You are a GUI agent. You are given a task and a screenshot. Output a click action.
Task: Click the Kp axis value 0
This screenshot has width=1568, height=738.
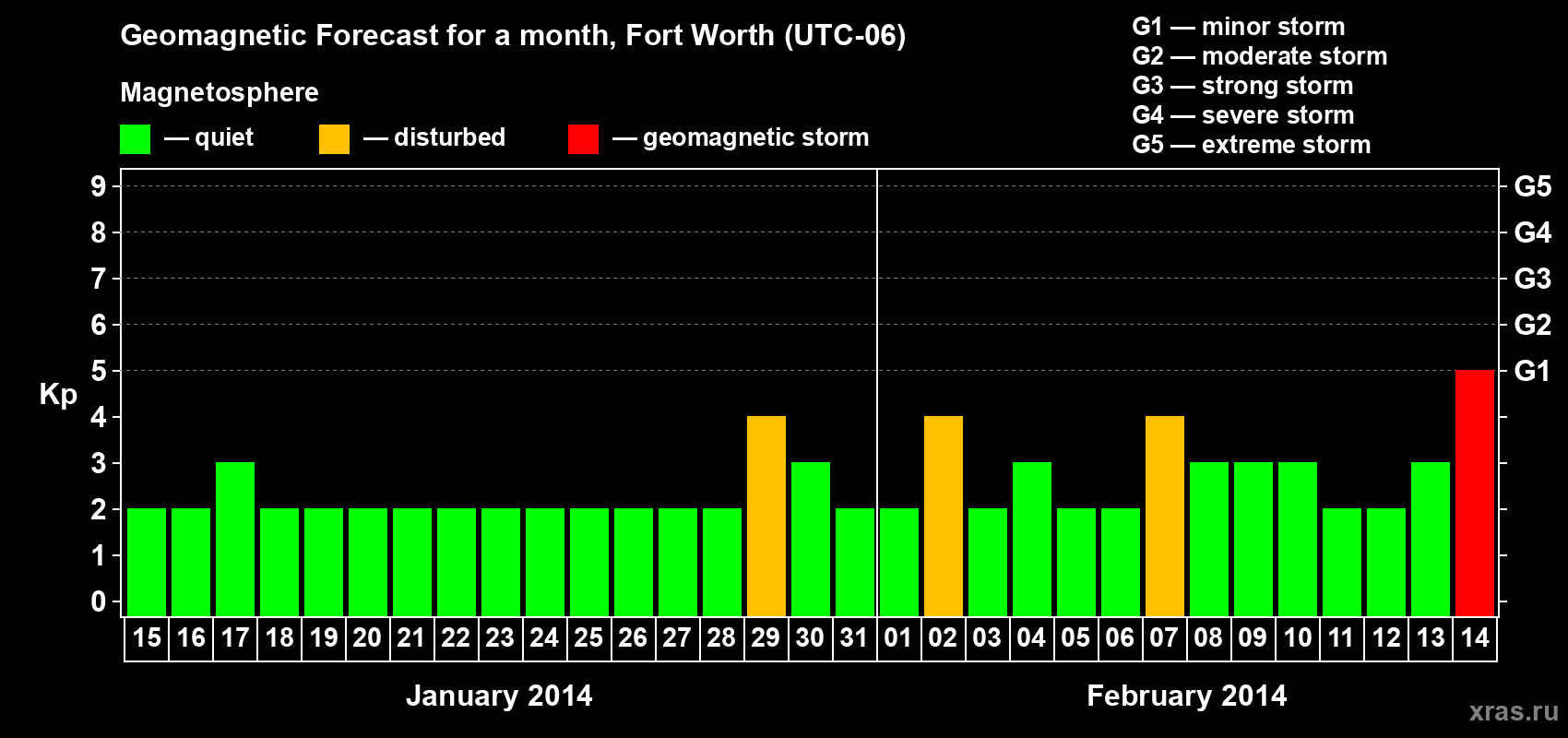pos(99,601)
